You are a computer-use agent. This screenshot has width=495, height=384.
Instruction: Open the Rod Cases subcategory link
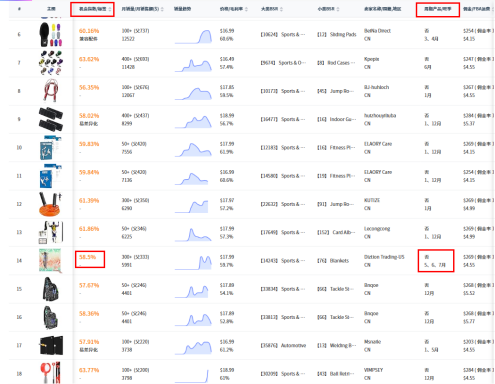[x=341, y=63]
